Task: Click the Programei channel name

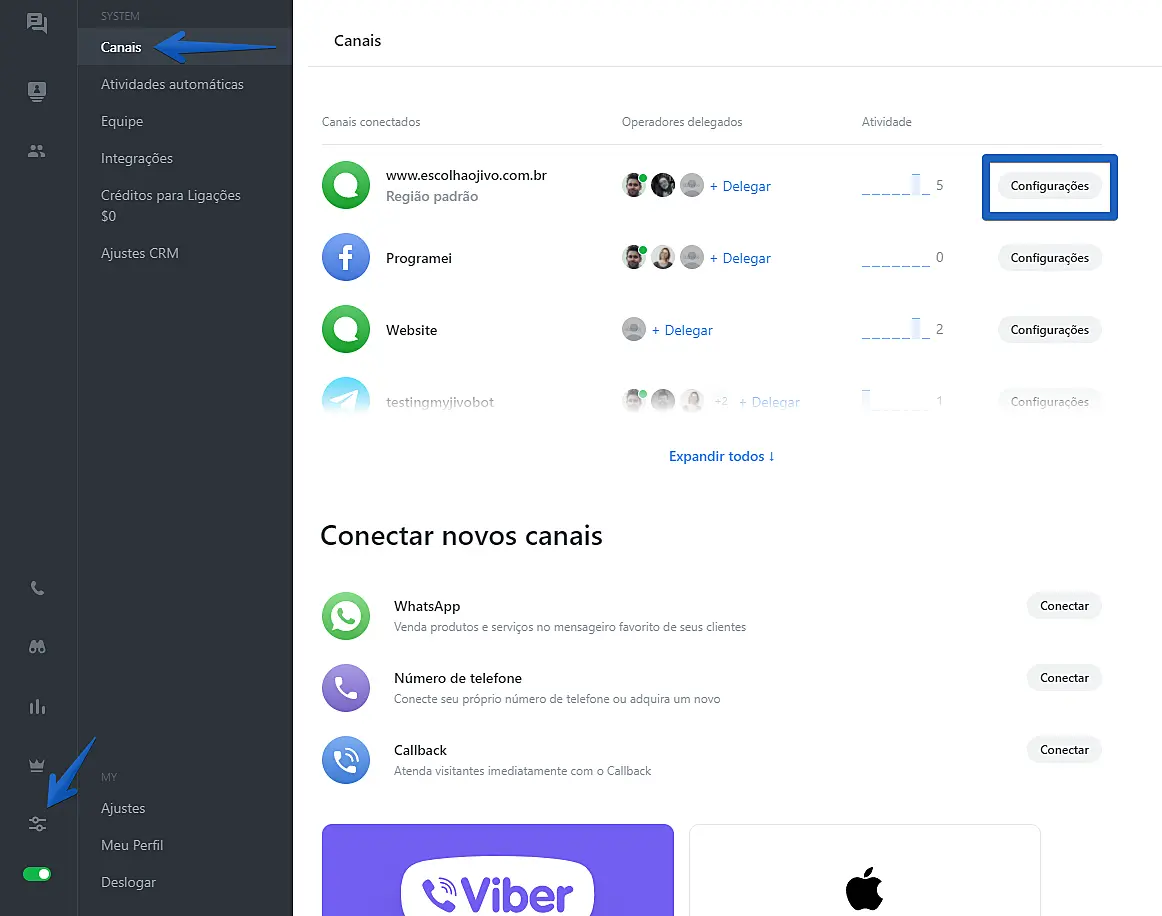Action: tap(419, 258)
